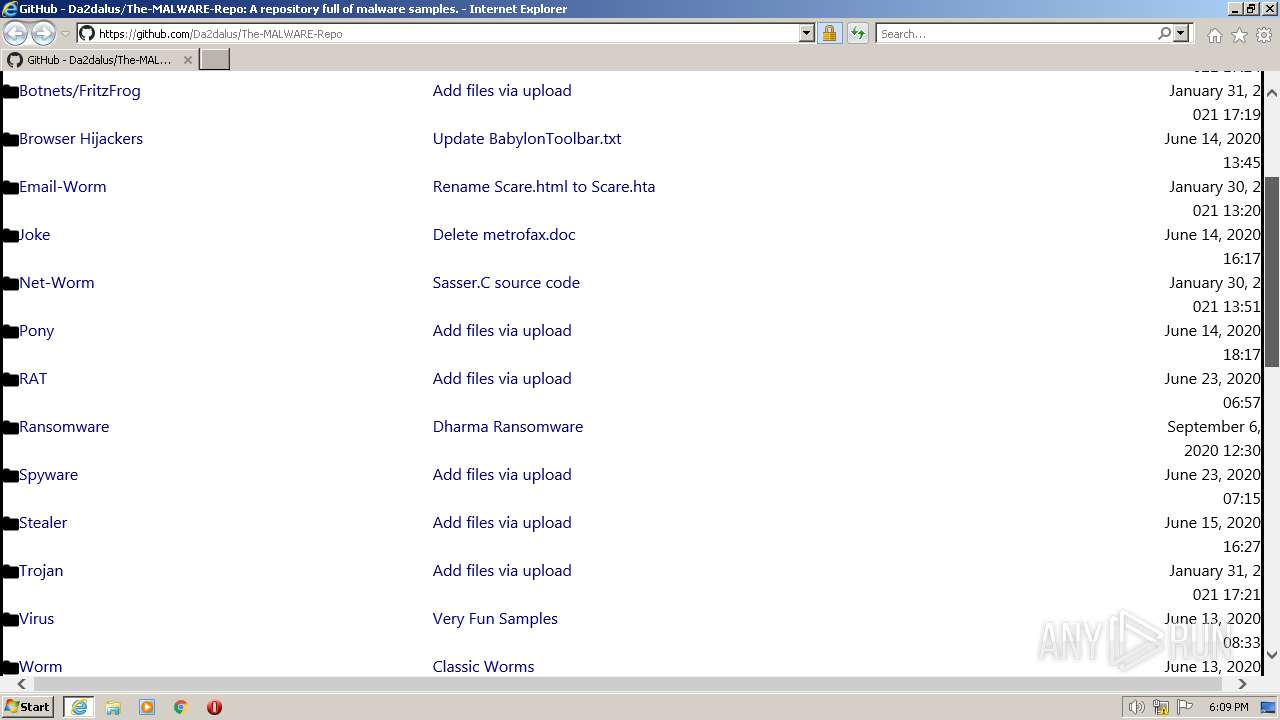The height and width of the screenshot is (720, 1280).
Task: Open the Home icon in browser toolbar
Action: click(1214, 35)
